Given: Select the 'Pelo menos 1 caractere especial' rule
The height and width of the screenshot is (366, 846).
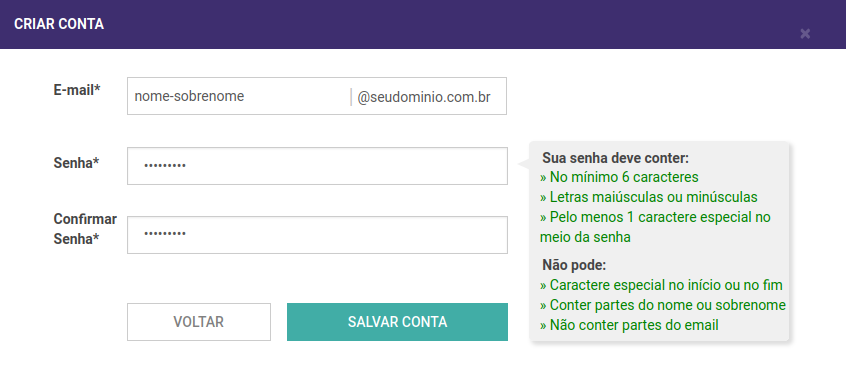Looking at the screenshot, I should [655, 227].
